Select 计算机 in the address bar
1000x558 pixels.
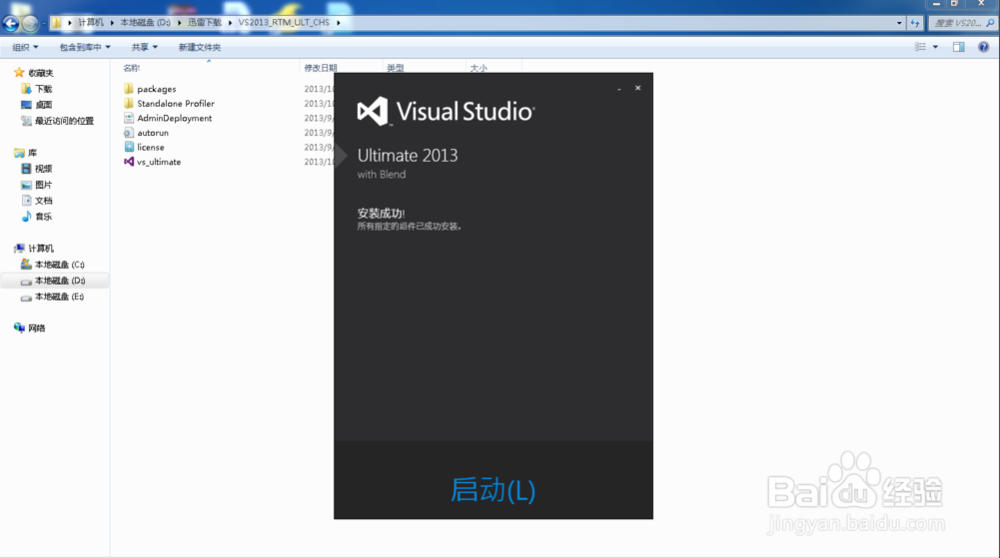tap(91, 22)
